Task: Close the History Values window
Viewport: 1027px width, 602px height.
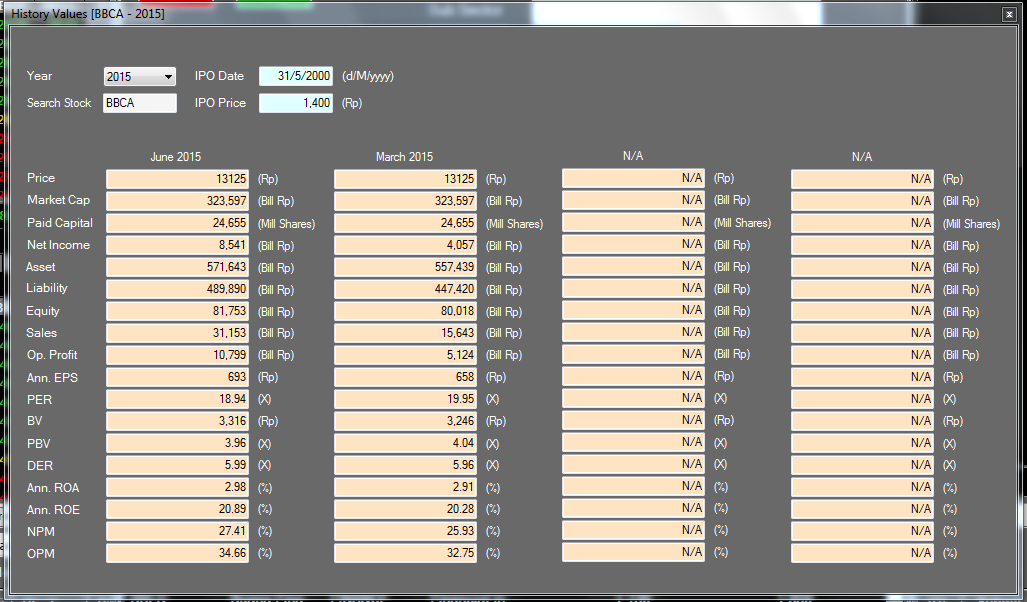Action: pos(1009,14)
